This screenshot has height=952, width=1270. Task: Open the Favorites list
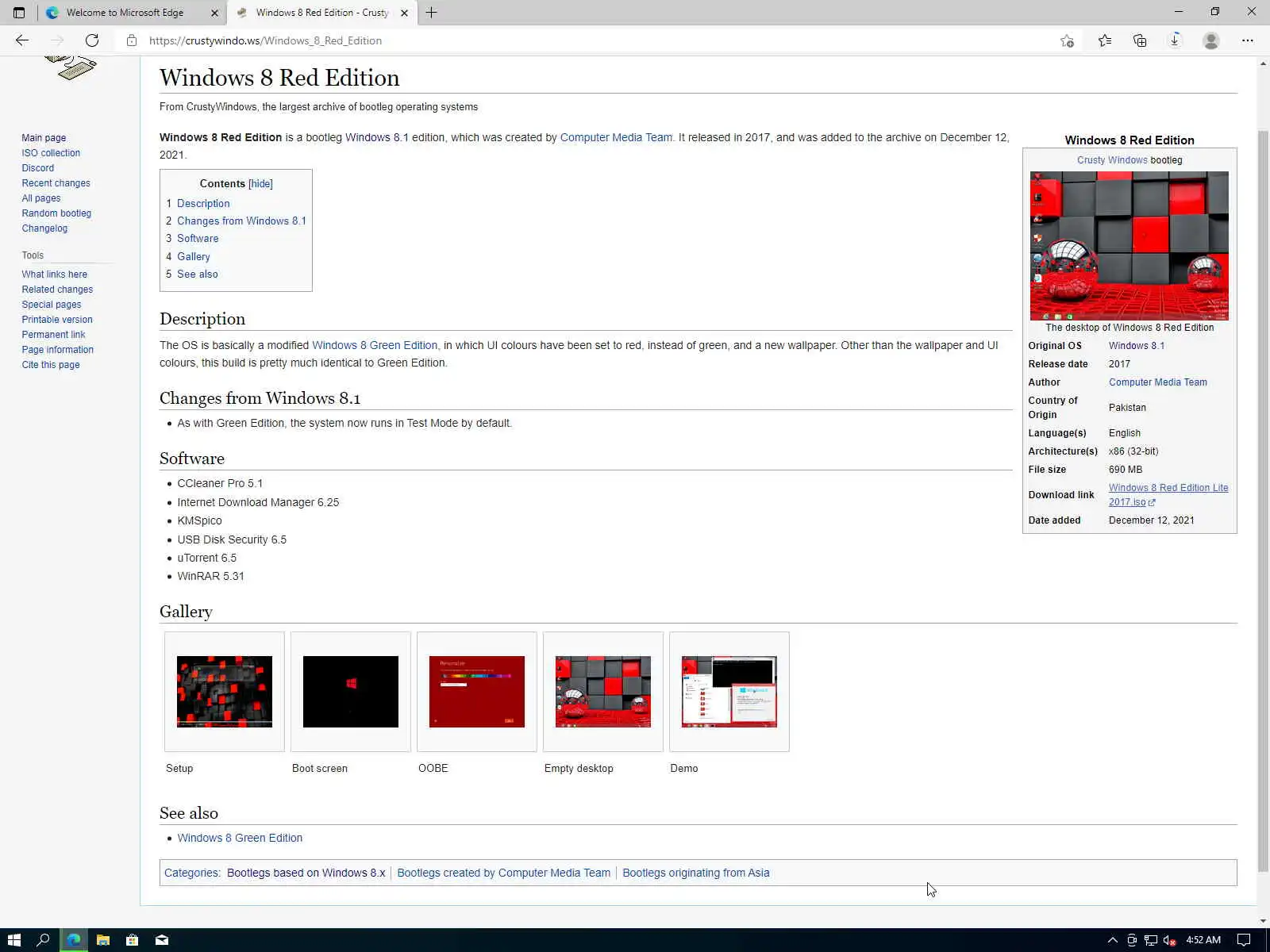point(1104,40)
